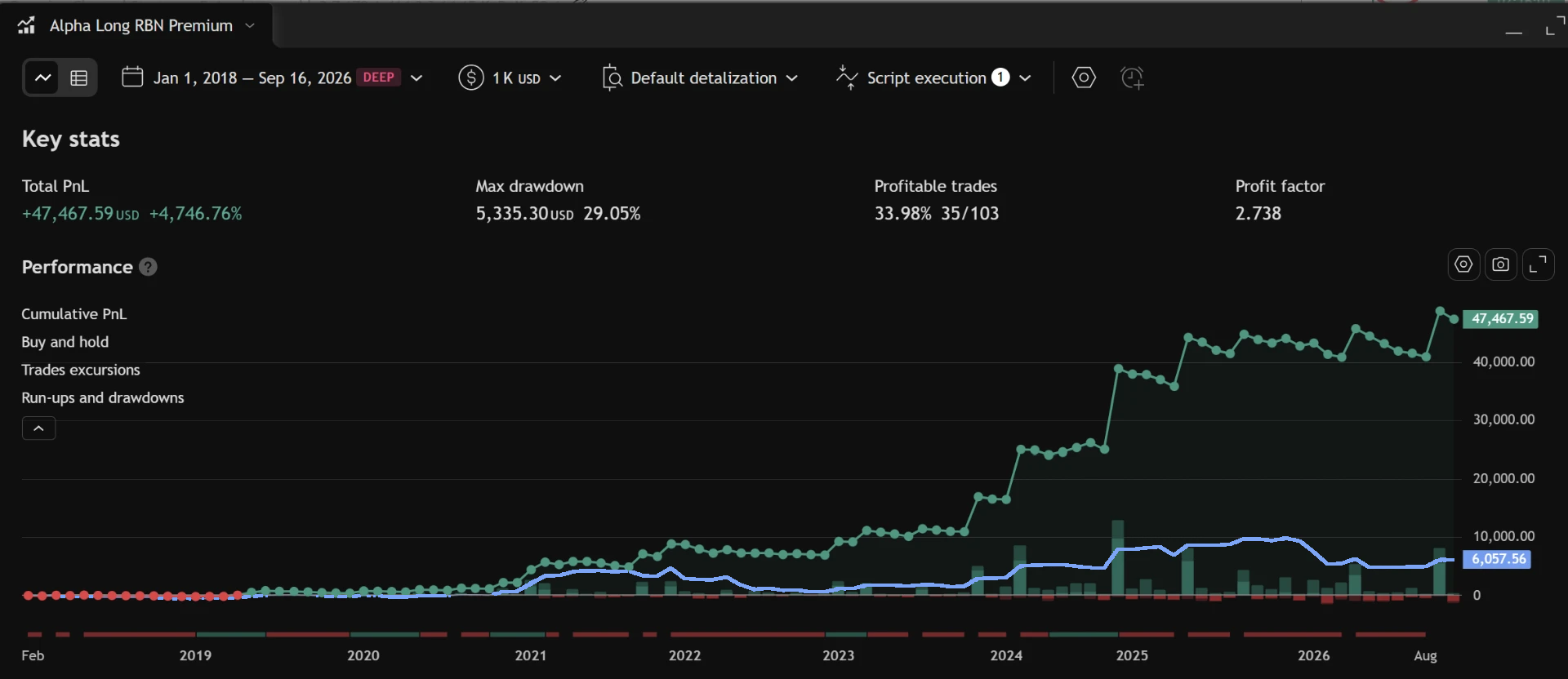Click the Profitable trades 33.98% value
Viewport: 1568px width, 679px height.
coord(902,214)
